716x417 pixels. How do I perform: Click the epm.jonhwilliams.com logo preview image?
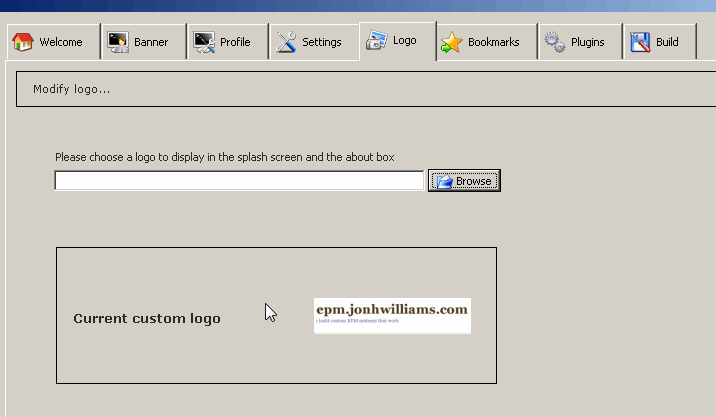(x=392, y=315)
